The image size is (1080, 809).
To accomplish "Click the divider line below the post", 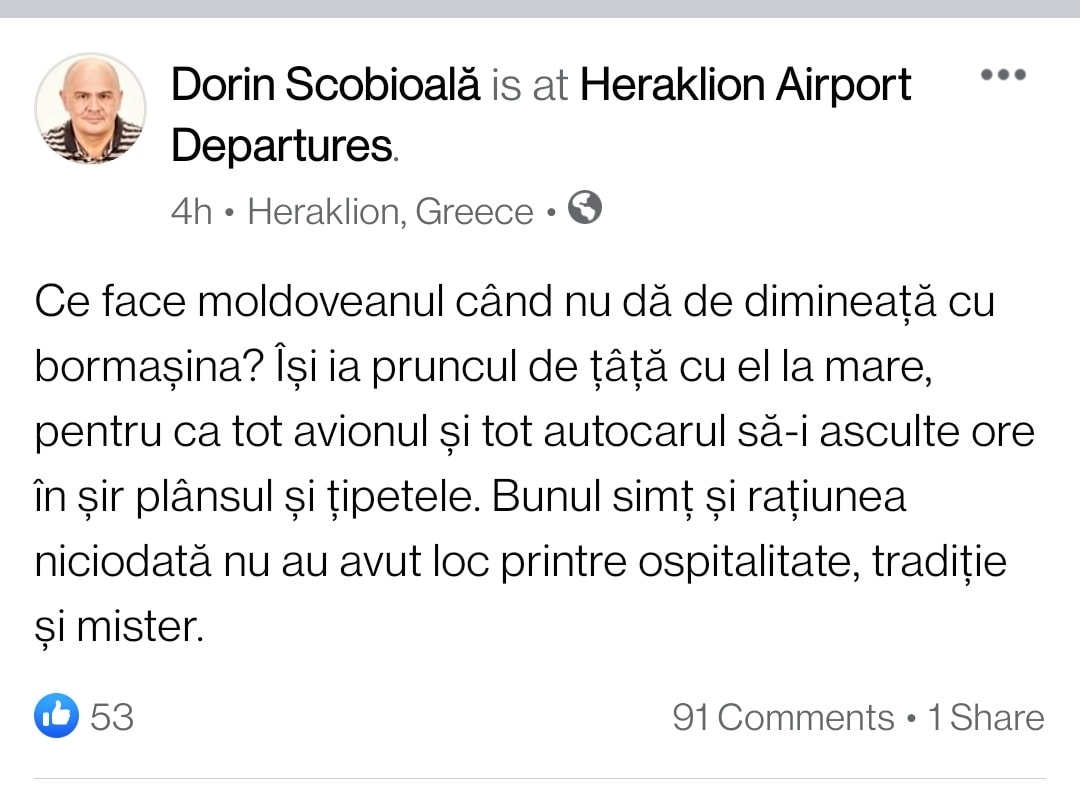I will click(x=540, y=778).
